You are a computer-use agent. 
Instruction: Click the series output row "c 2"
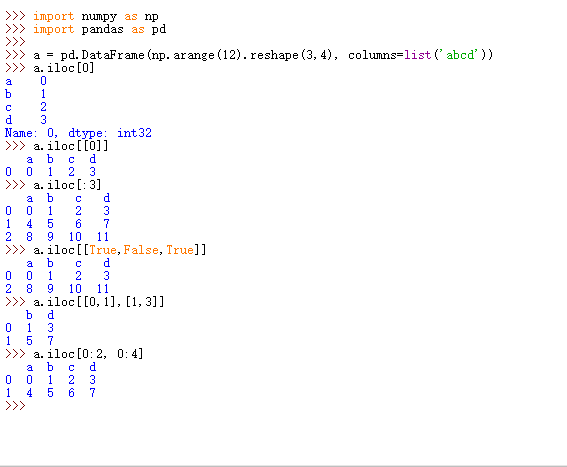point(26,107)
